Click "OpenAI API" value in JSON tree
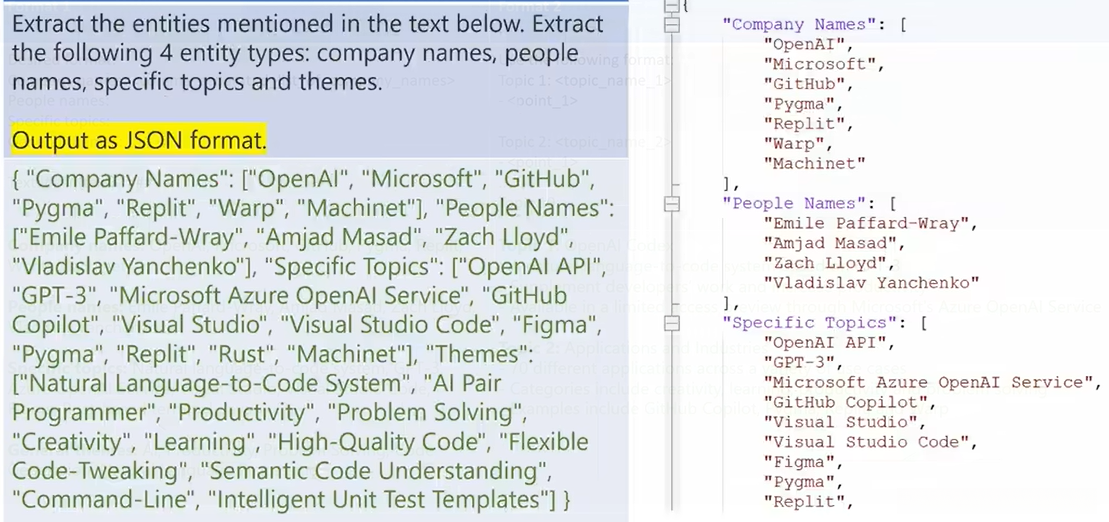Image resolution: width=1109 pixels, height=522 pixels. pyautogui.click(x=825, y=342)
